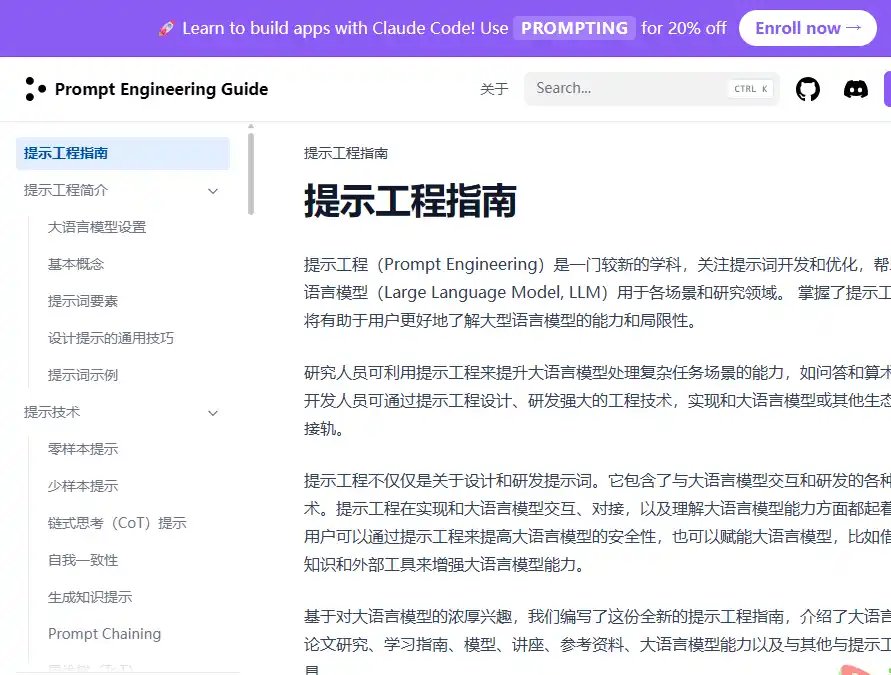Open the Discord server icon
891x675 pixels.
point(855,89)
